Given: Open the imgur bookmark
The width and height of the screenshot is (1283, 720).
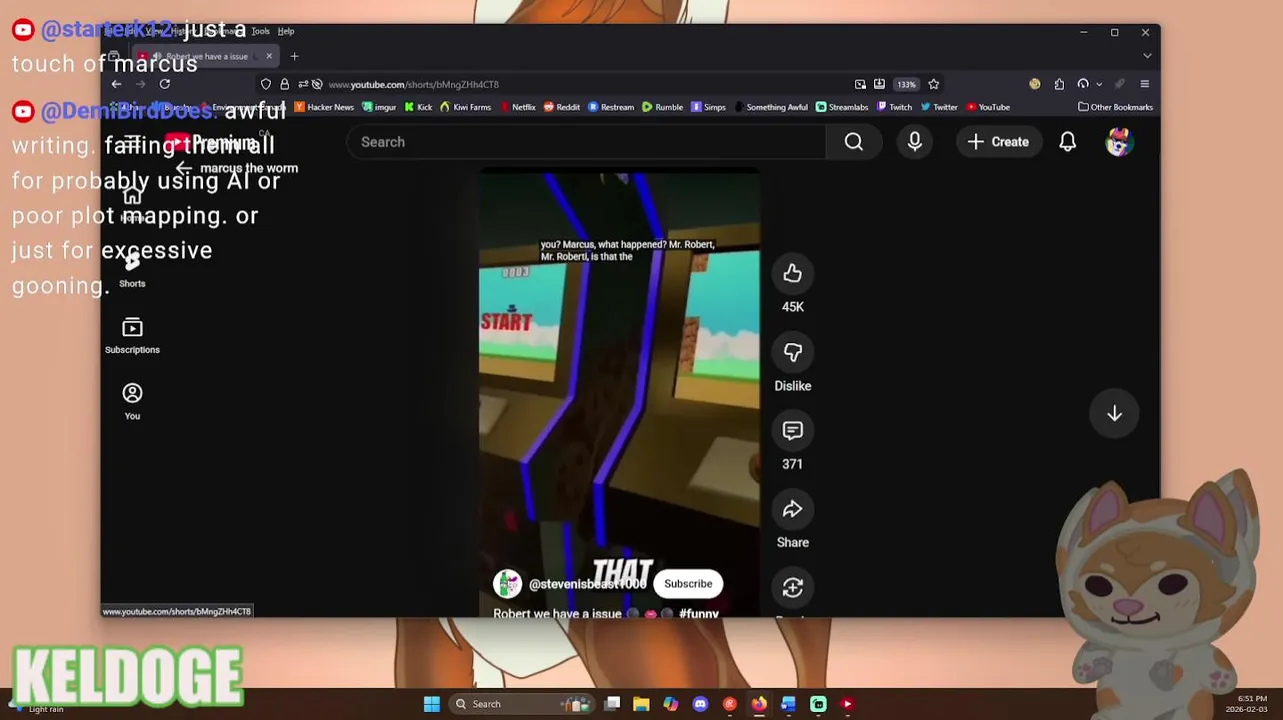Looking at the screenshot, I should coord(379,107).
